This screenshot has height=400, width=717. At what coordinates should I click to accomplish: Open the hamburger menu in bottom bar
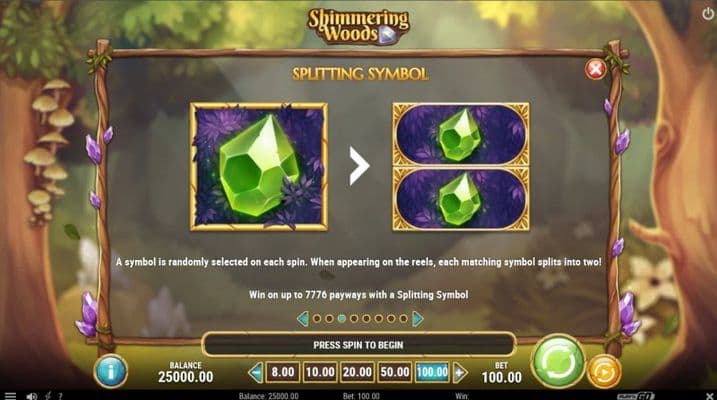10,396
